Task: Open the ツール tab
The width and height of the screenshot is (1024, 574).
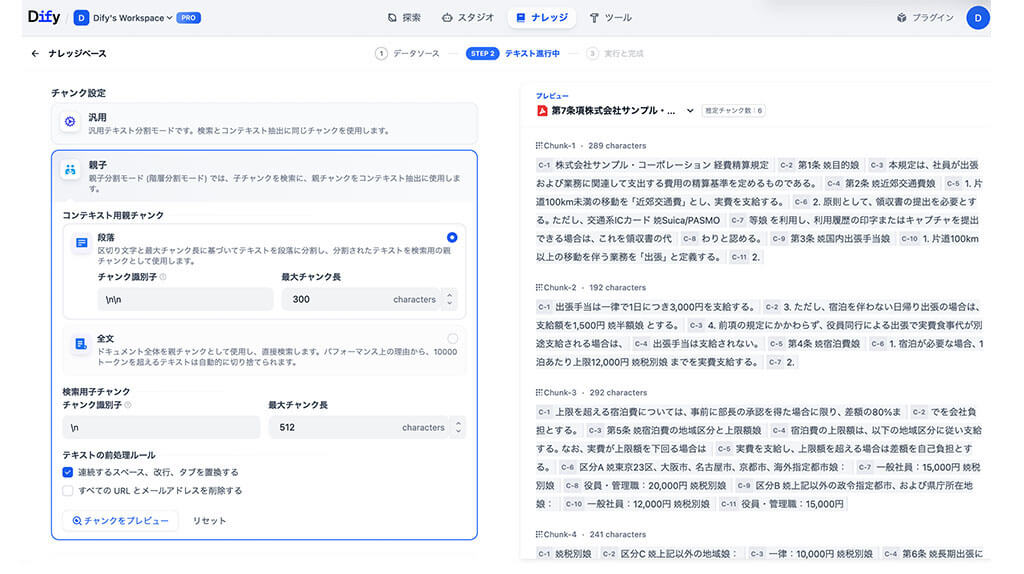Action: (x=610, y=18)
